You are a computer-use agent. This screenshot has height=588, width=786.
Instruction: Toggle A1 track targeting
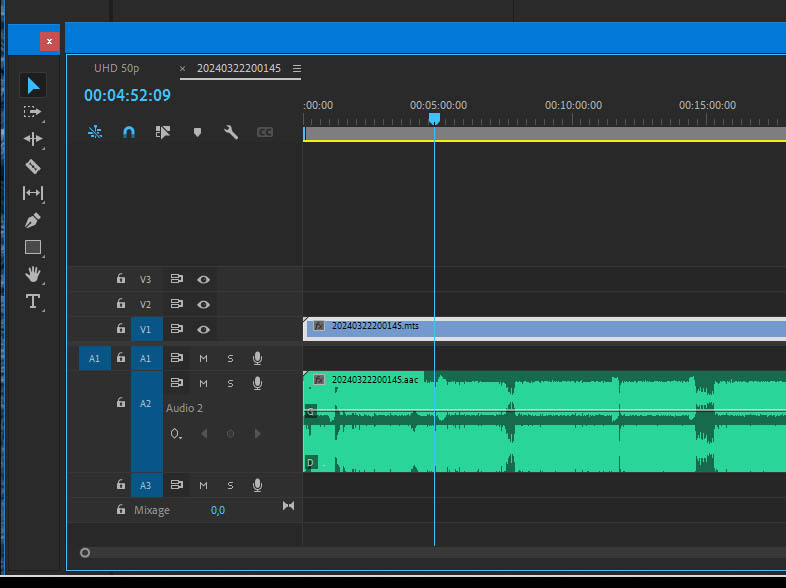147,358
